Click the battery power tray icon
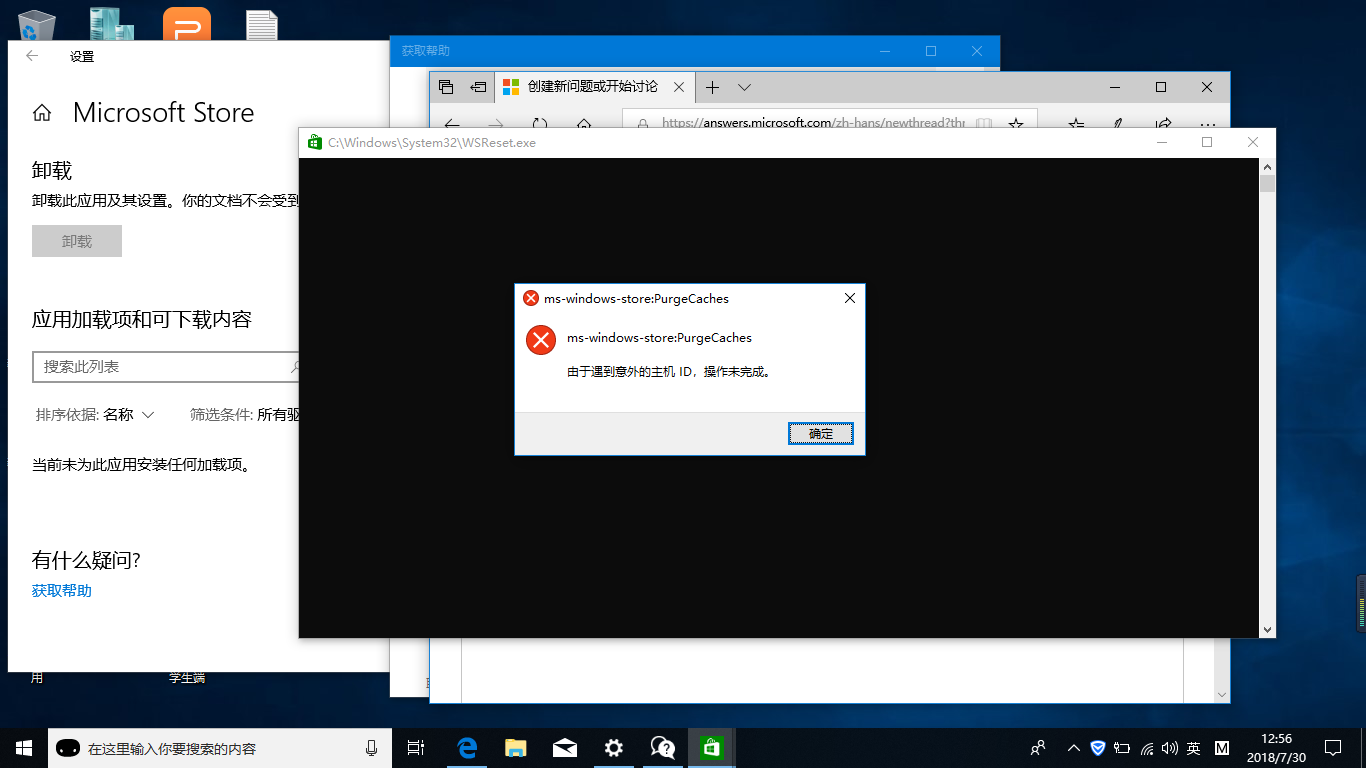 (x=1122, y=747)
